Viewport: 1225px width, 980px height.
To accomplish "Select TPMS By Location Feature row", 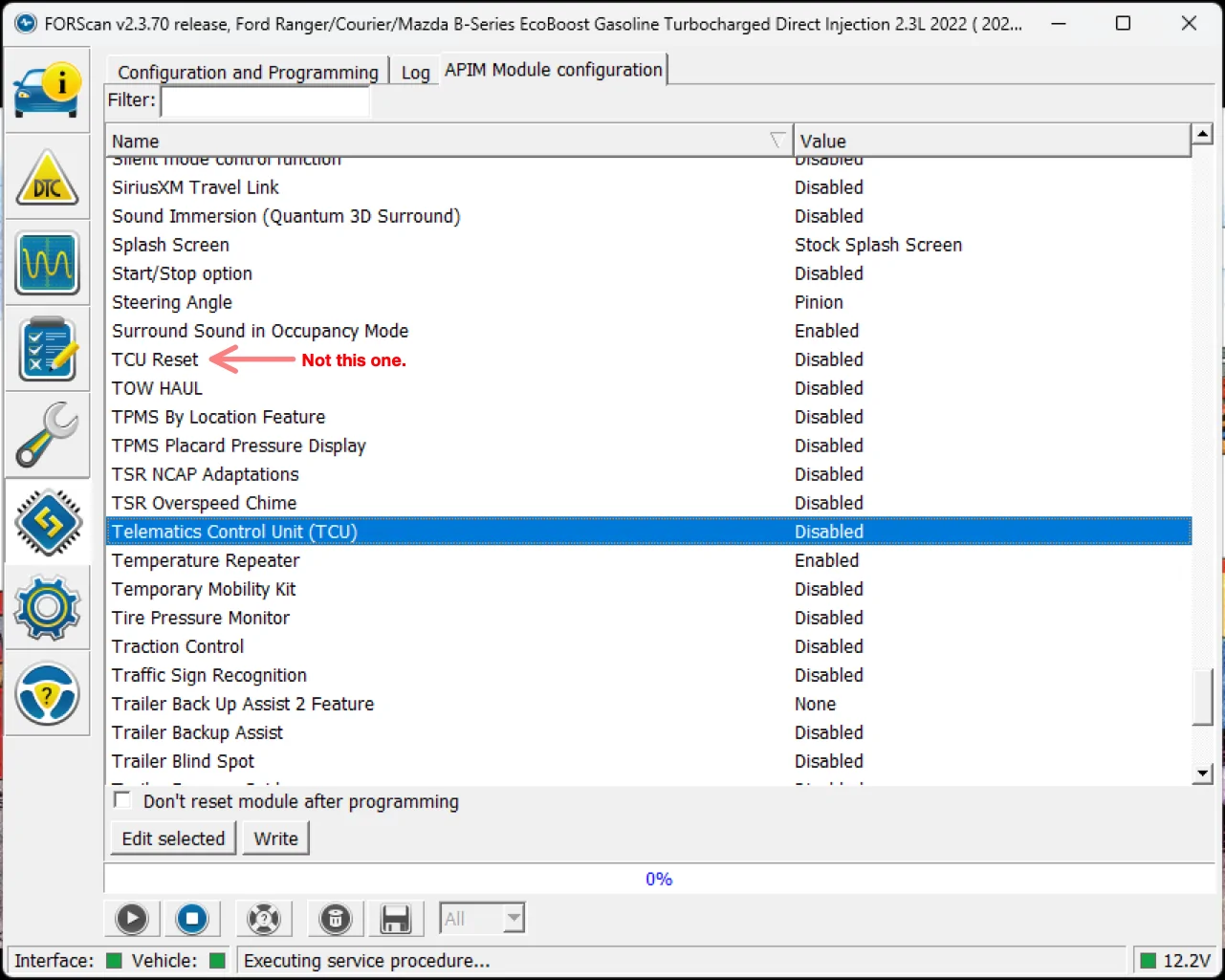I will pyautogui.click(x=648, y=417).
